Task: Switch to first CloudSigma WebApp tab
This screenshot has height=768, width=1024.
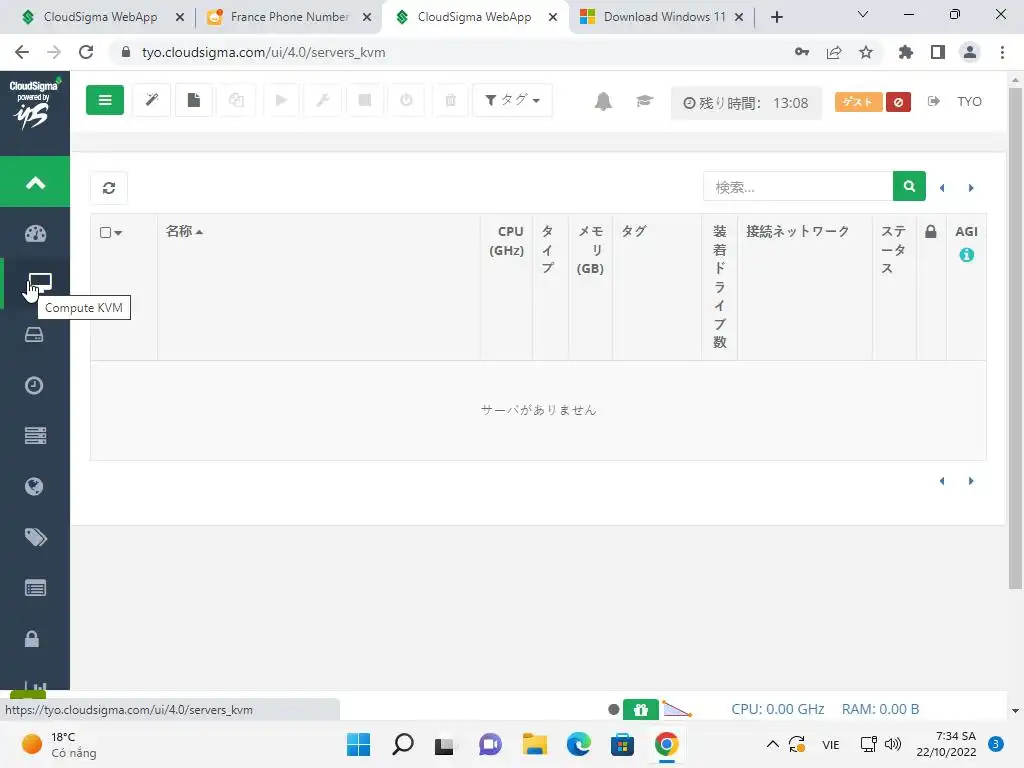Action: 100,17
